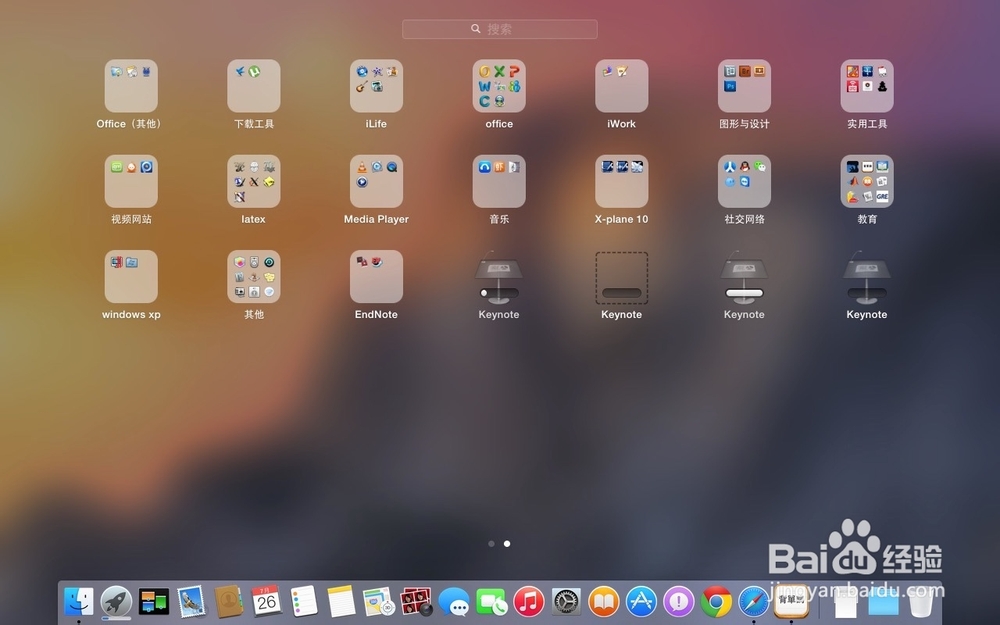
Task: Click inside the Launchpad search field
Action: click(x=499, y=29)
